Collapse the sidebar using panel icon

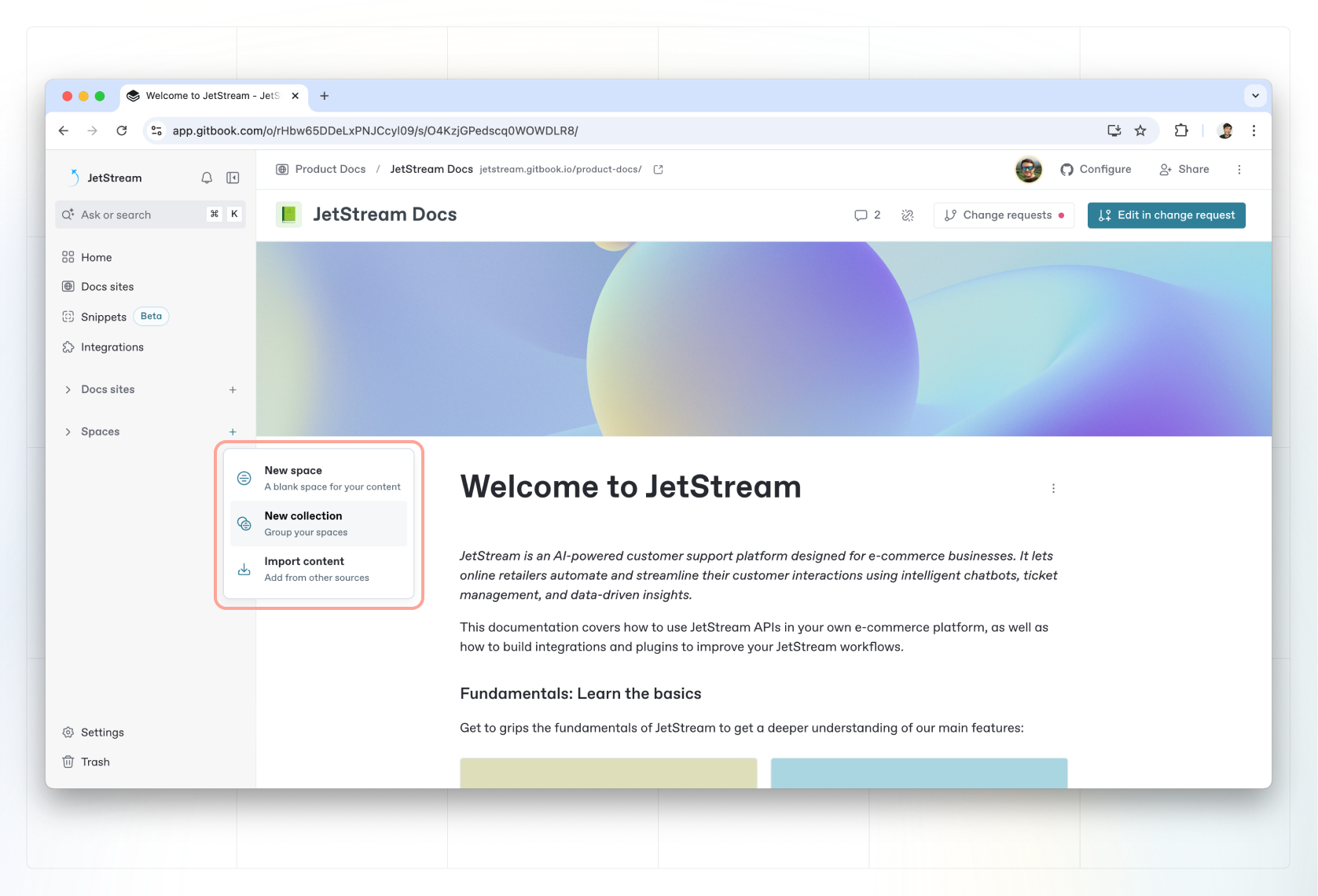pyautogui.click(x=233, y=178)
